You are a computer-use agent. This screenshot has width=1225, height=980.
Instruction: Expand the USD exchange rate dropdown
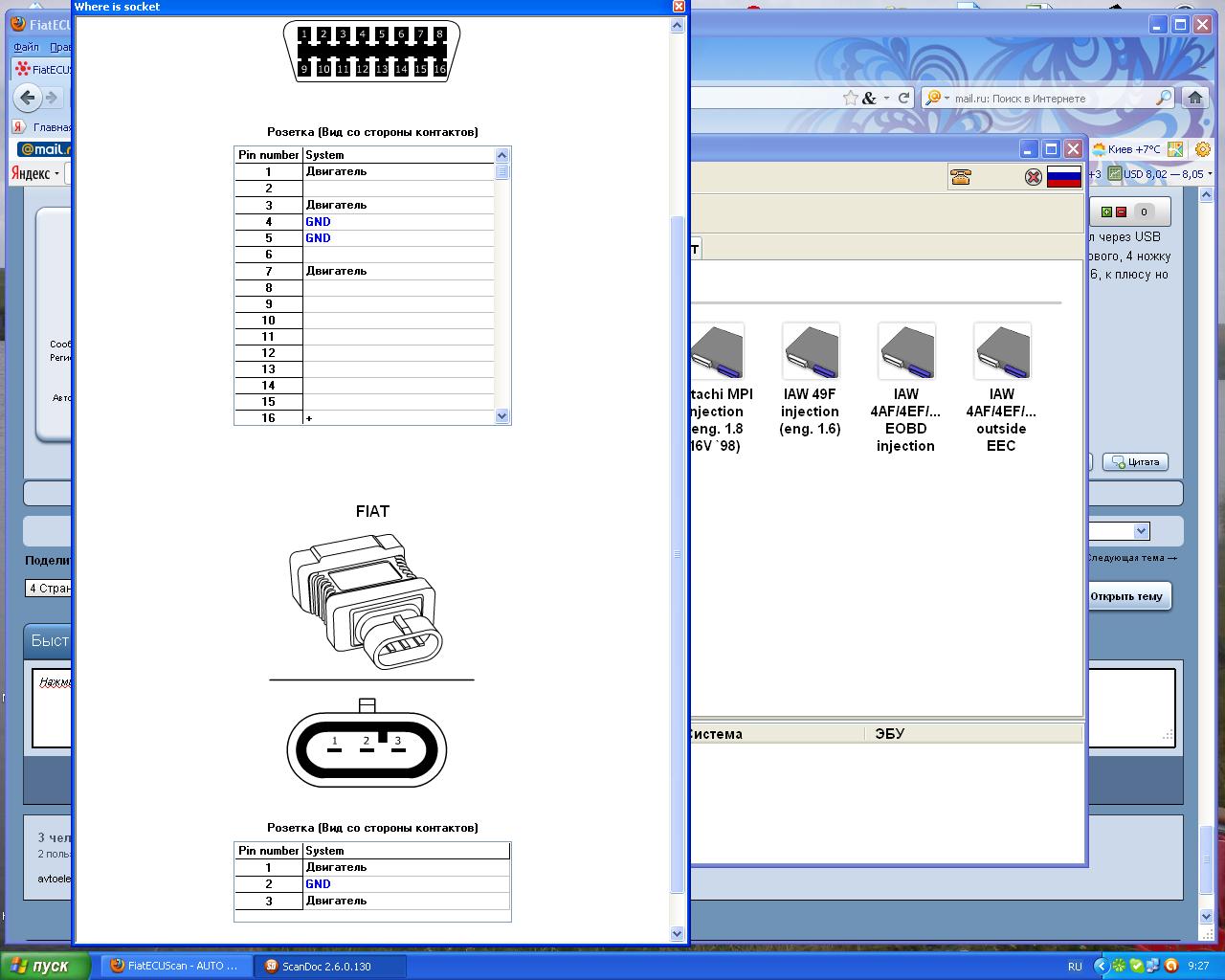(1210, 174)
